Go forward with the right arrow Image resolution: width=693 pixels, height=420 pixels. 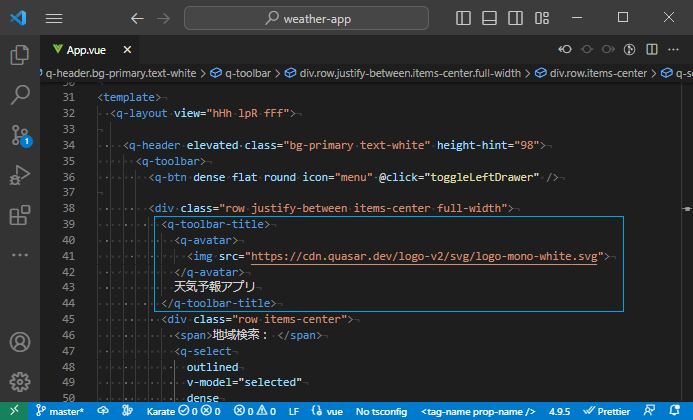click(163, 18)
